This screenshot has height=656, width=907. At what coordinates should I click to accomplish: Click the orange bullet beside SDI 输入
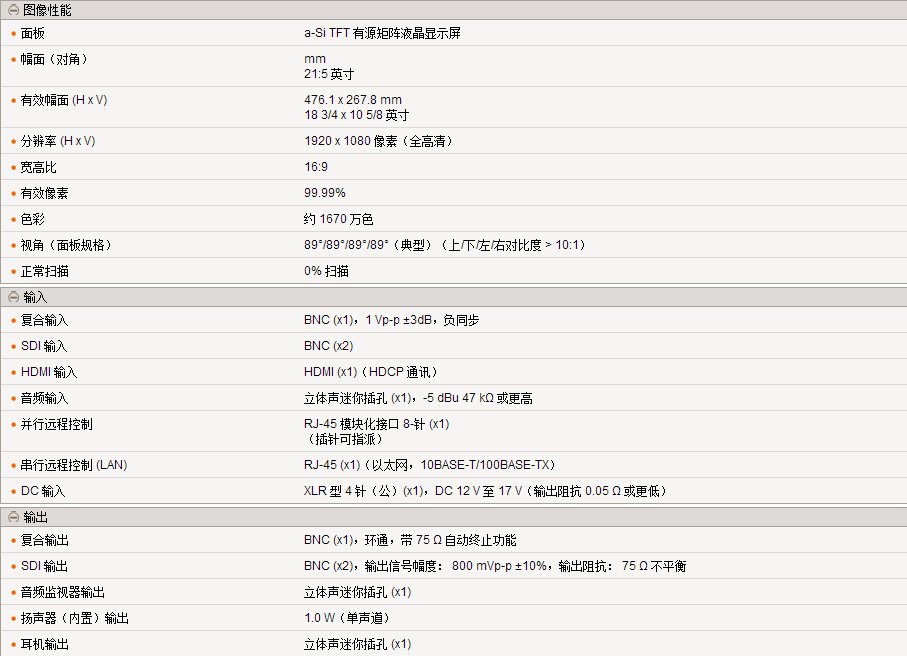[x=13, y=346]
